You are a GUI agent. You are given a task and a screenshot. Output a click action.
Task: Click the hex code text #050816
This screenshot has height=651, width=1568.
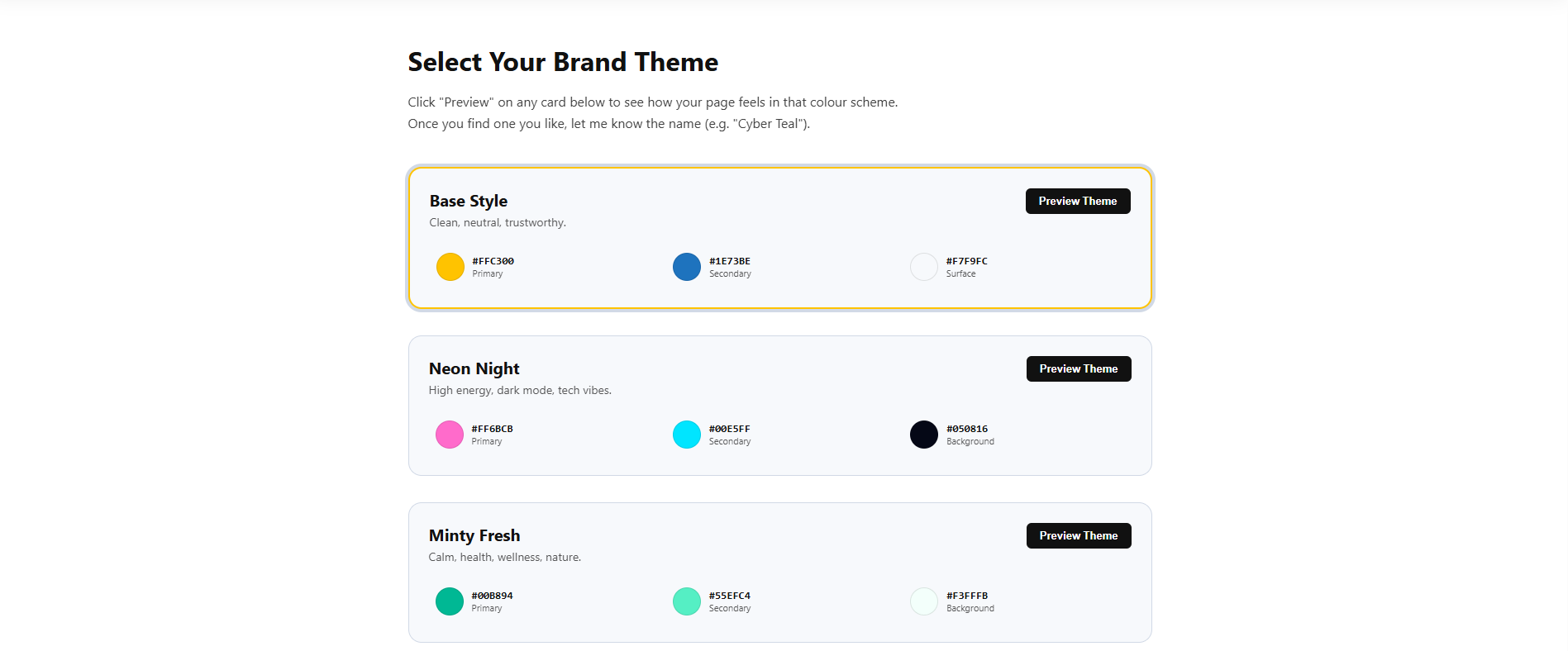pyautogui.click(x=967, y=429)
